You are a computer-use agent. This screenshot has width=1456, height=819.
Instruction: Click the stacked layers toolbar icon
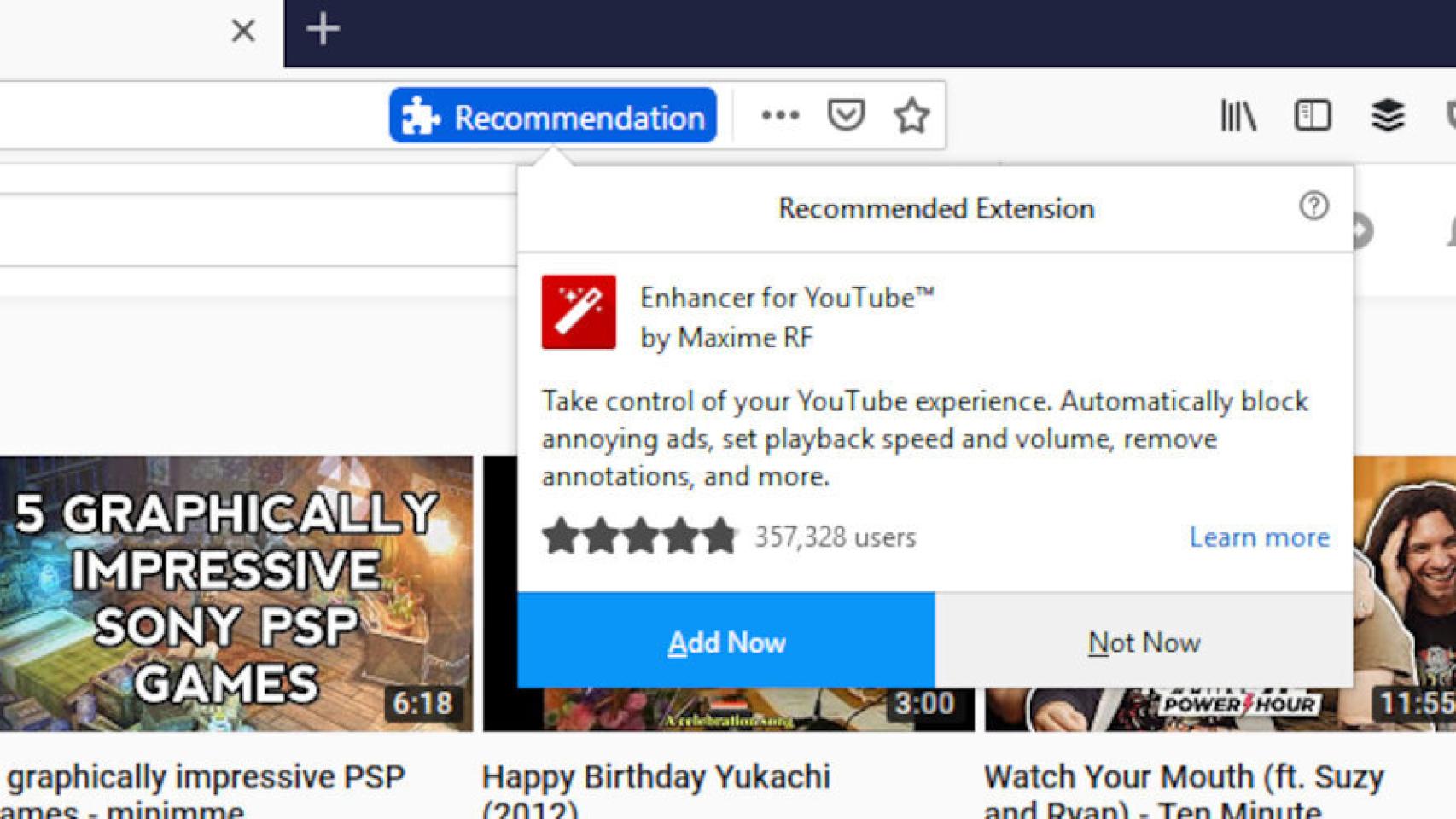point(1388,115)
